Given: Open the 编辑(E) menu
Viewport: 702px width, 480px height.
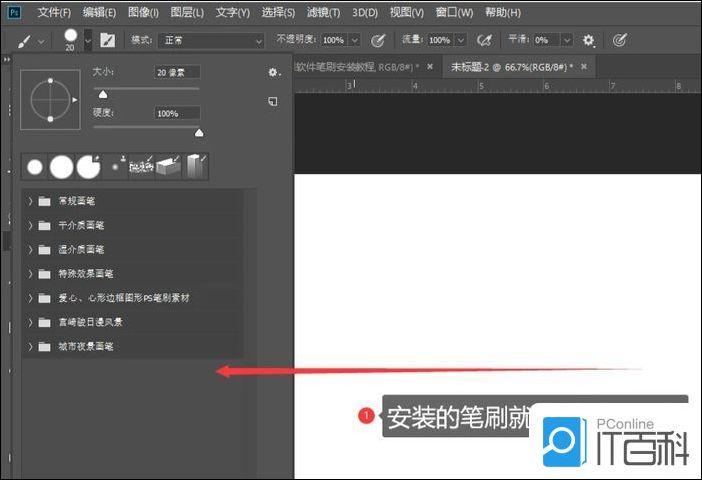Looking at the screenshot, I should pos(99,13).
